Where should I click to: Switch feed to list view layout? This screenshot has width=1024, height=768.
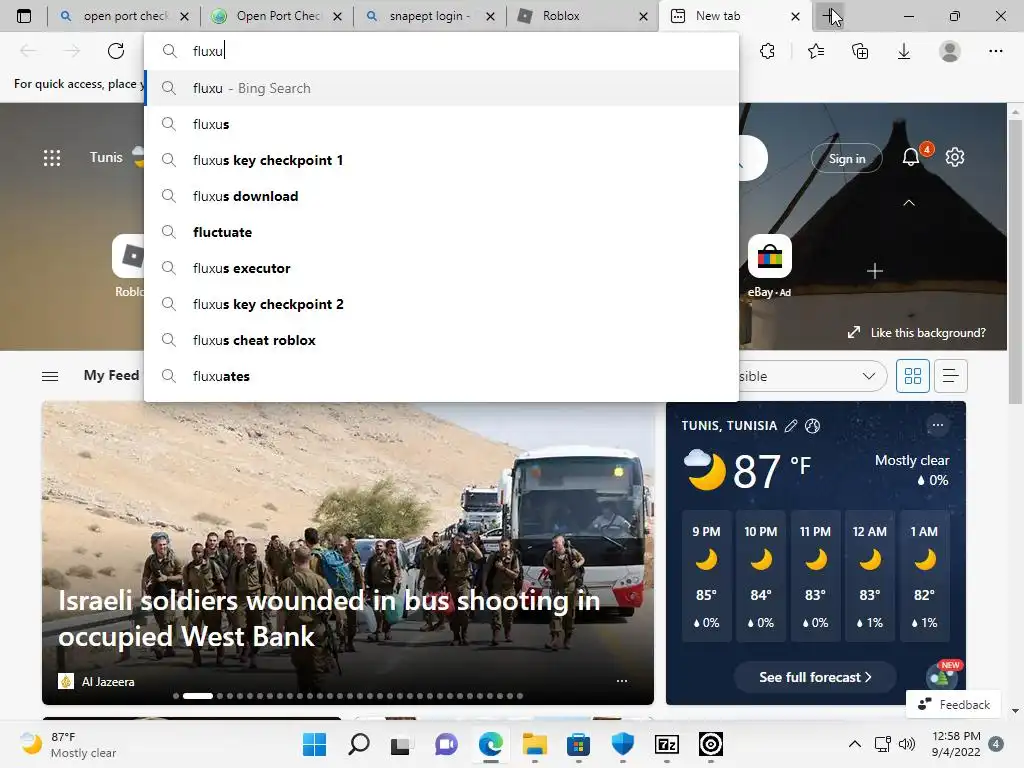pos(950,376)
